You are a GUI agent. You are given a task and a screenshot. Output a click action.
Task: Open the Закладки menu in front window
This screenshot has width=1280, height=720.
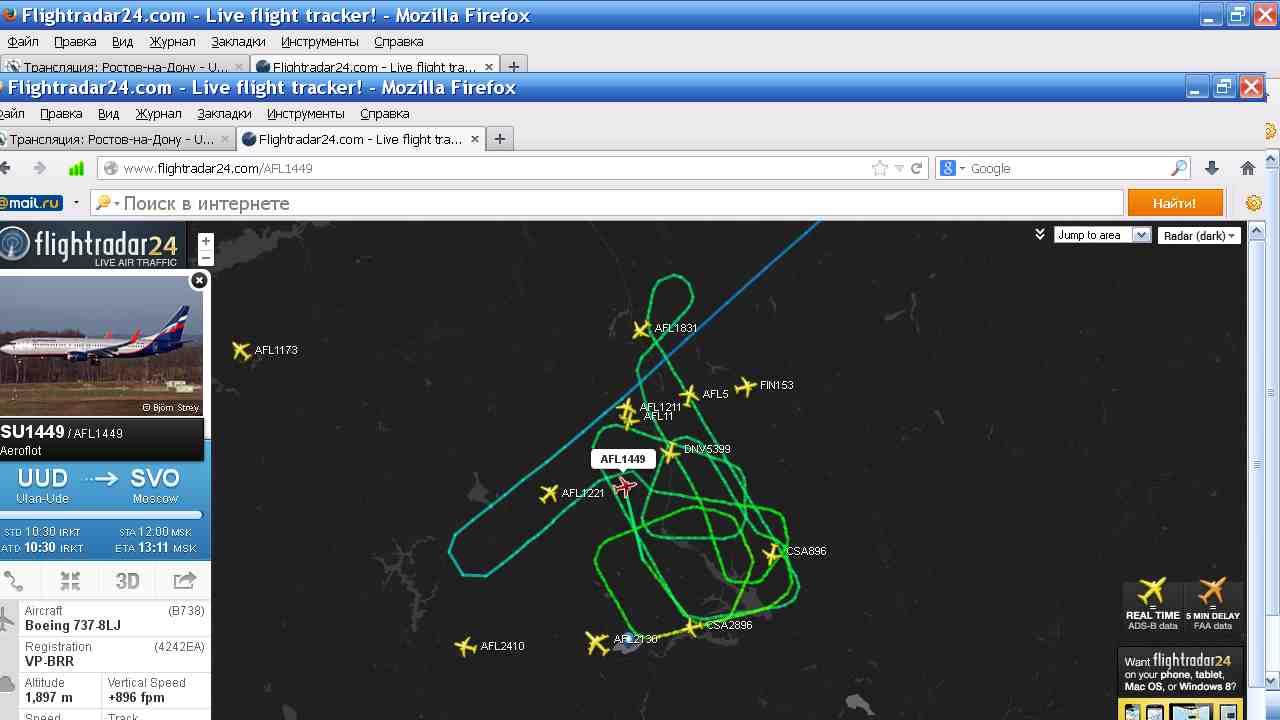[x=224, y=113]
